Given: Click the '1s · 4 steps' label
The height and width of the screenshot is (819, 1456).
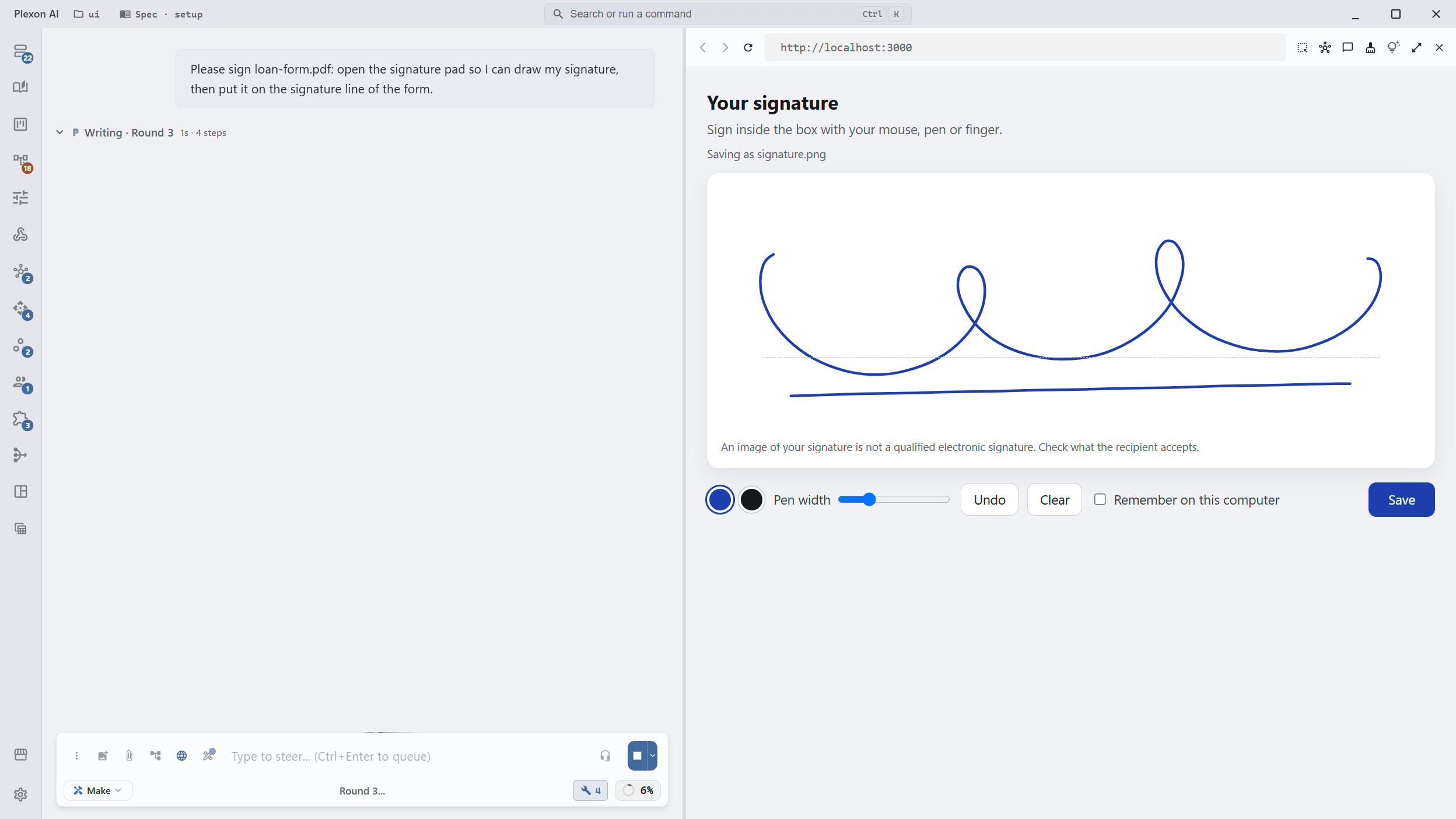Looking at the screenshot, I should tap(203, 133).
